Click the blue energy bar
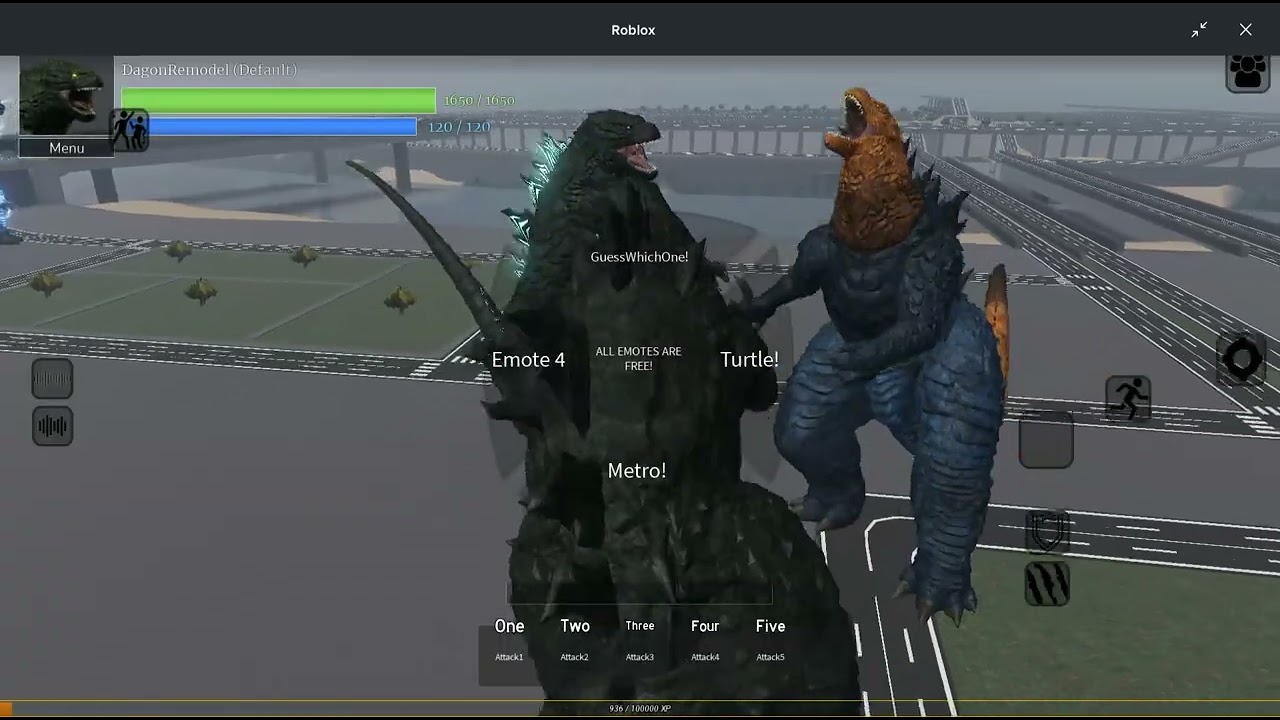This screenshot has width=1280, height=720. coord(269,126)
